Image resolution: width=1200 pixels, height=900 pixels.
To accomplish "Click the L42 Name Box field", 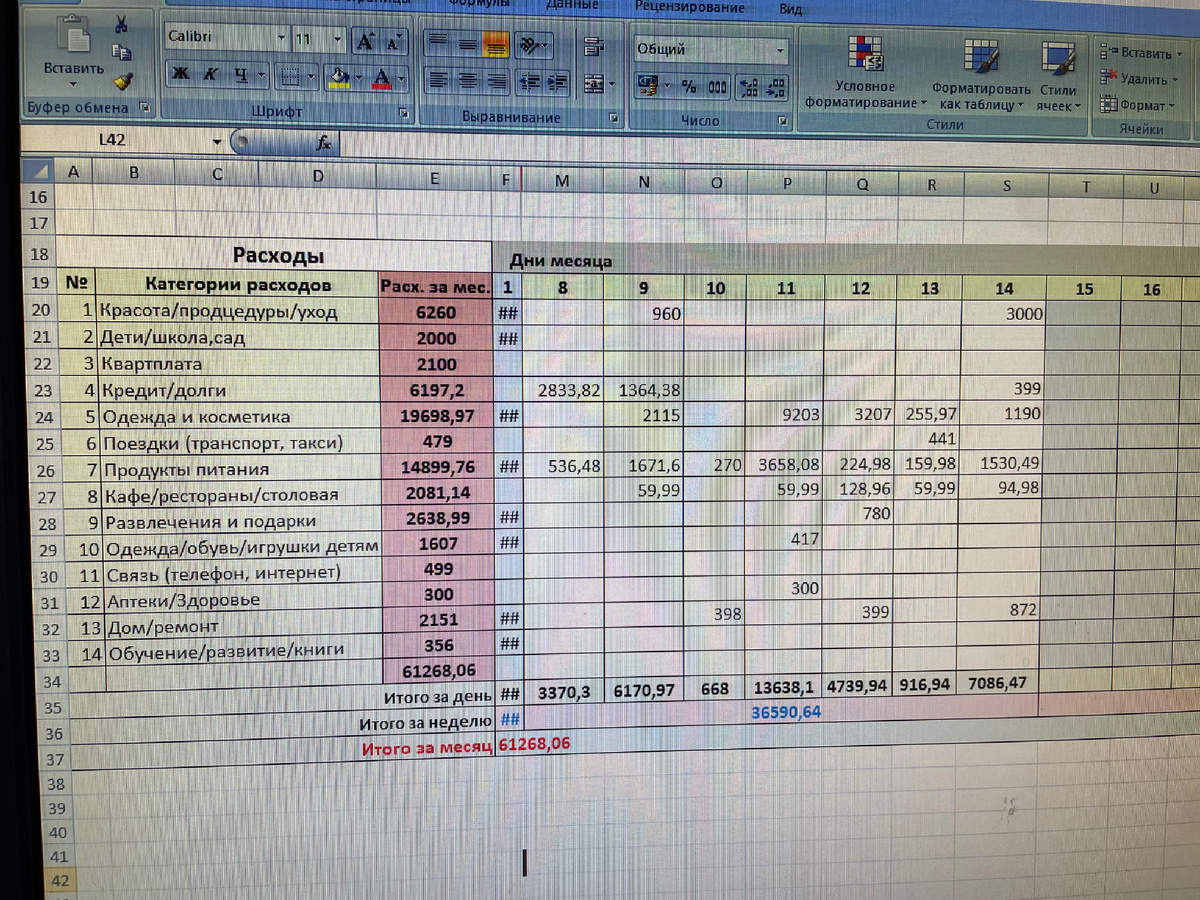I will pyautogui.click(x=111, y=141).
